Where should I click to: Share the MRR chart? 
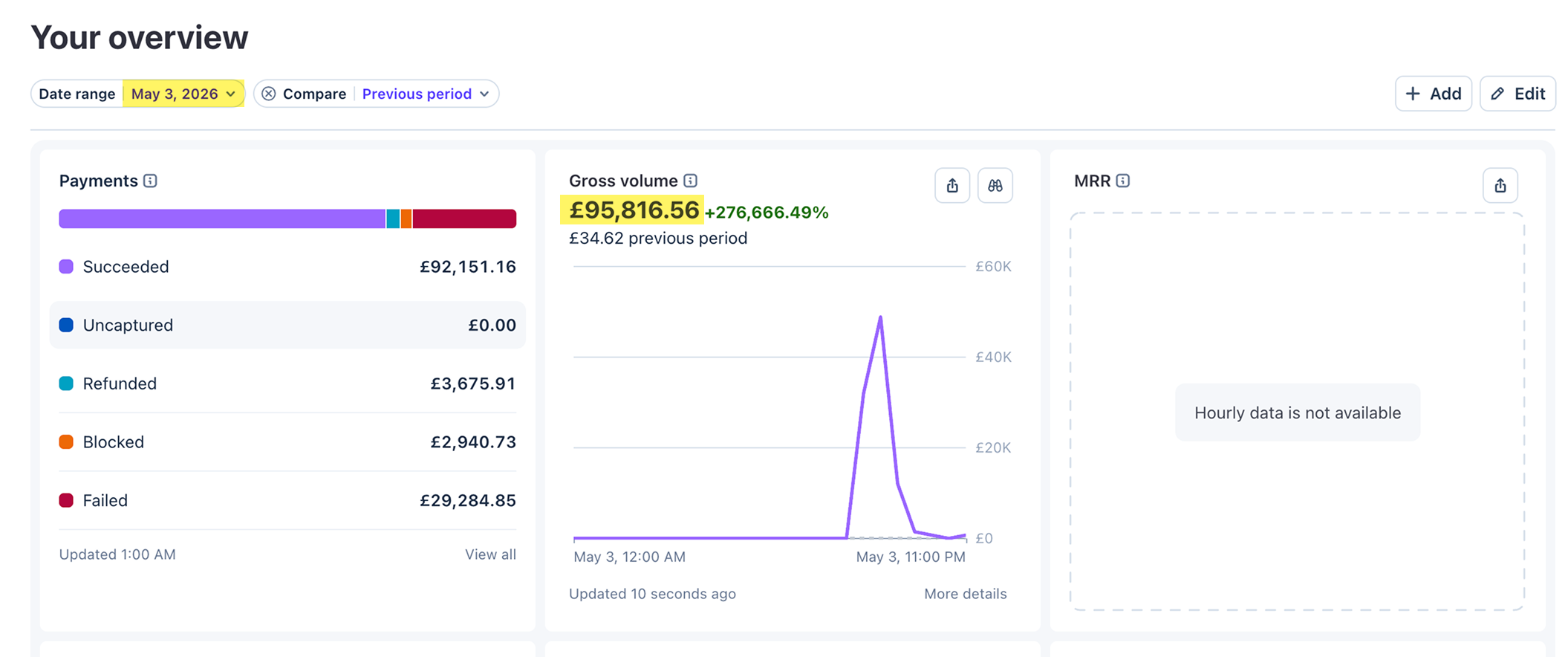[x=1500, y=186]
